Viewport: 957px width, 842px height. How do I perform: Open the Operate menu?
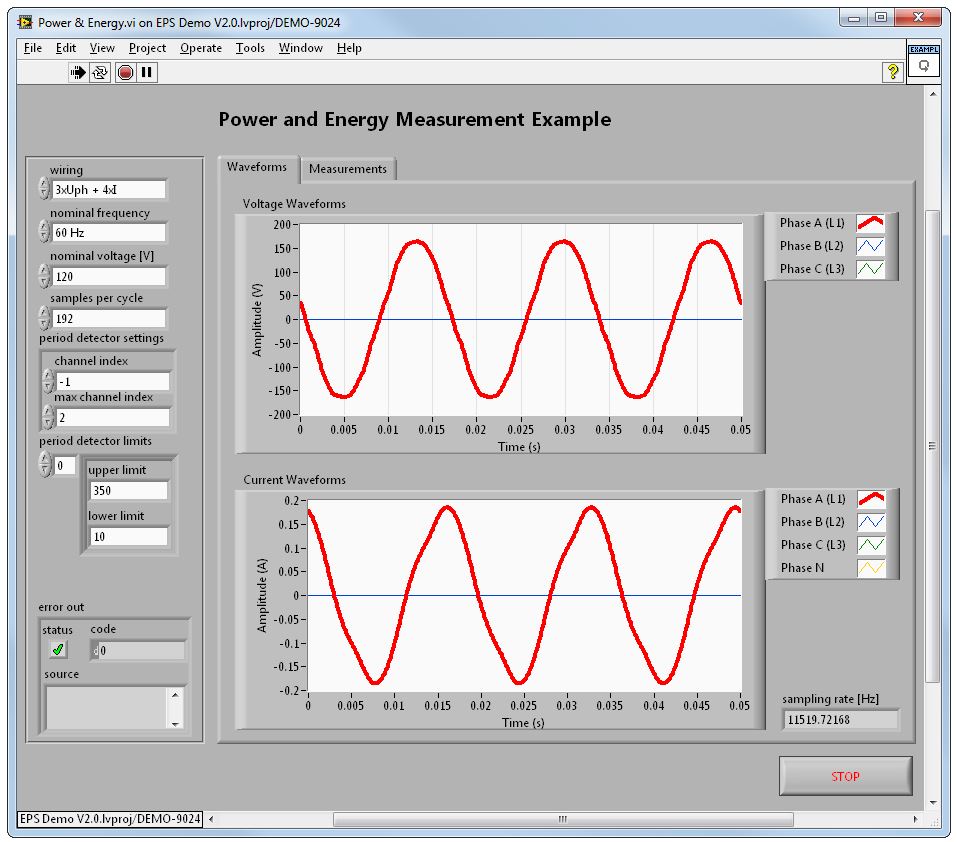pyautogui.click(x=200, y=48)
